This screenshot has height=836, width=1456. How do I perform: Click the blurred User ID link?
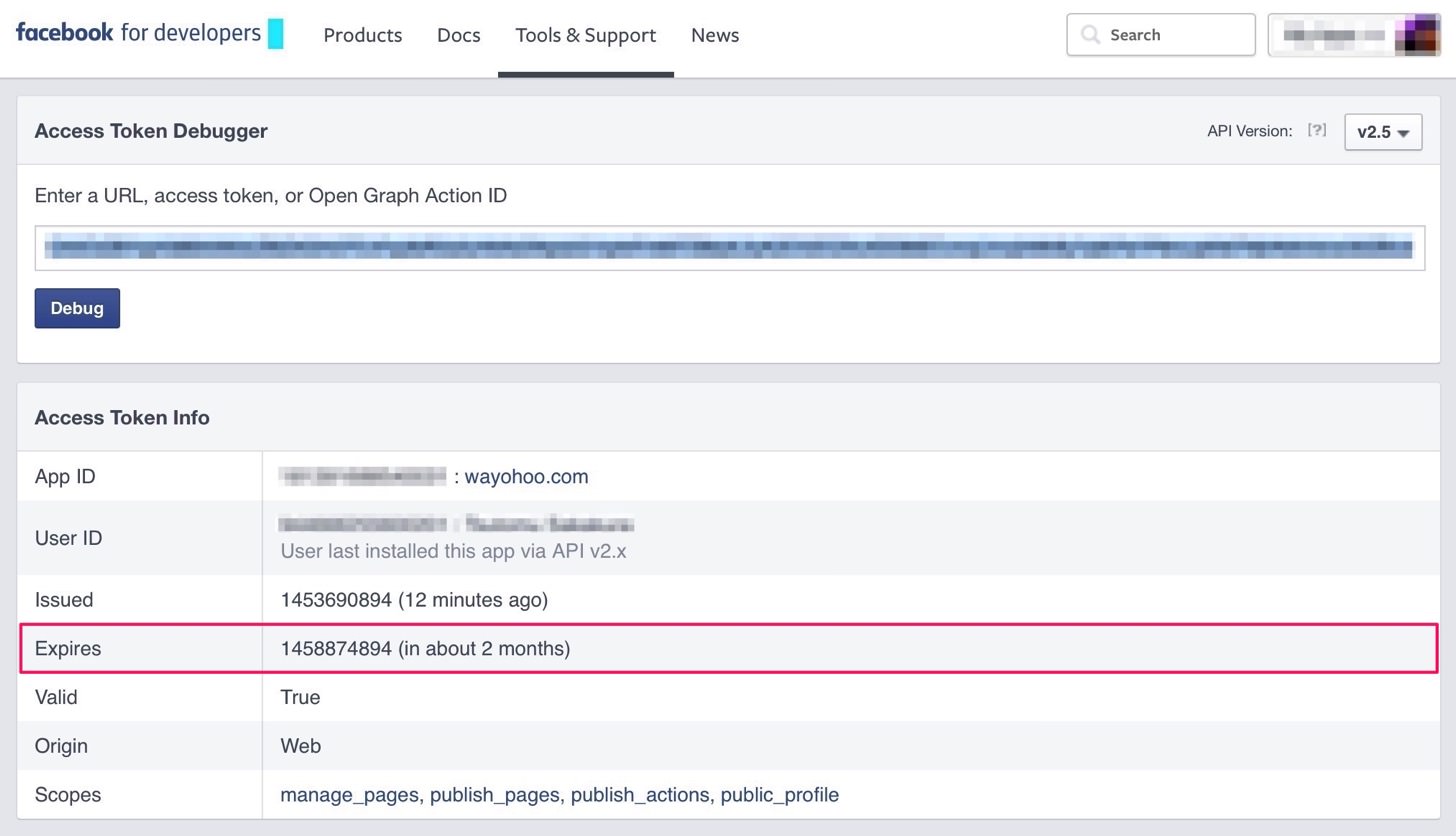pyautogui.click(x=457, y=523)
